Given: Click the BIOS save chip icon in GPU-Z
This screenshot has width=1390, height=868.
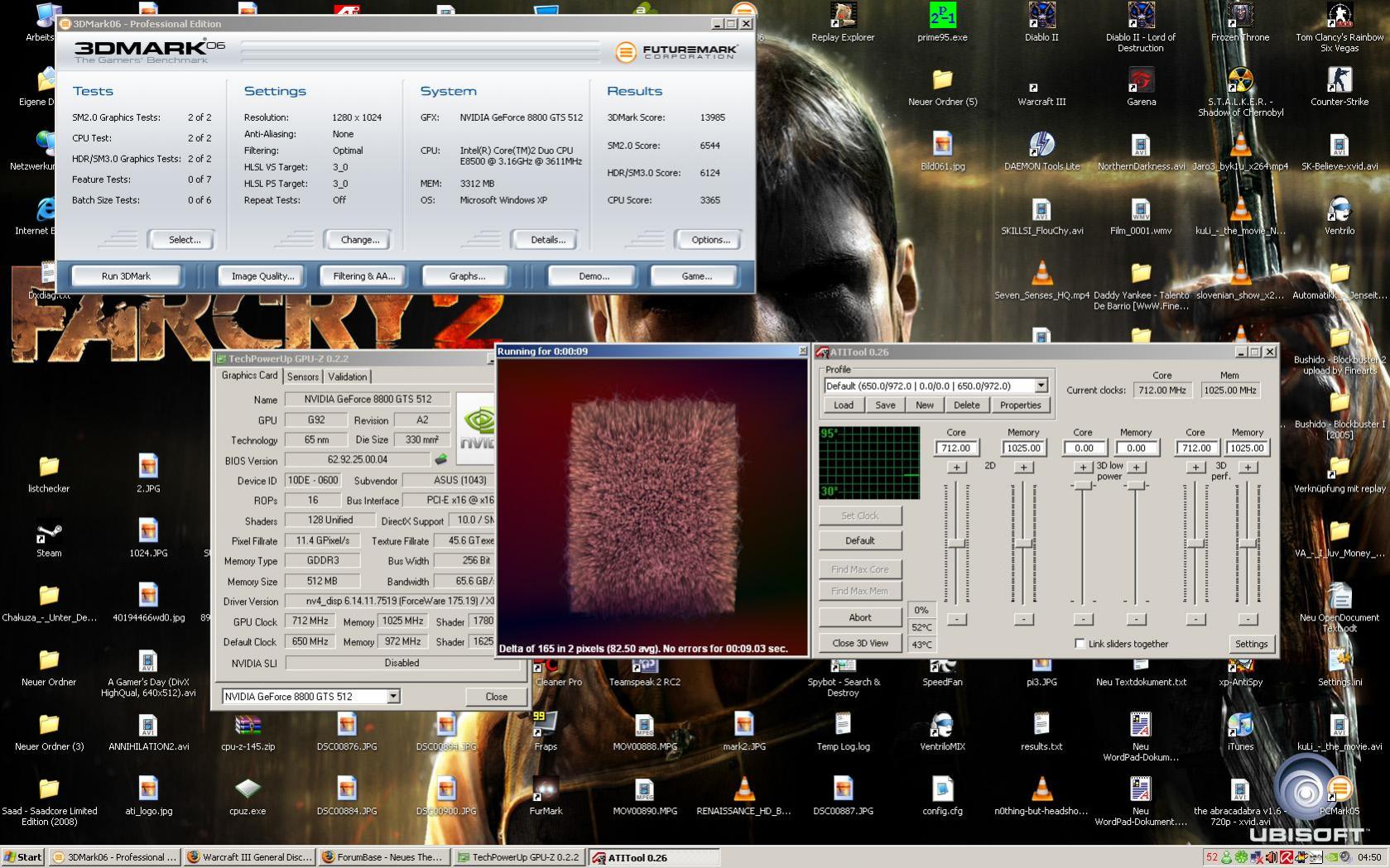Looking at the screenshot, I should pos(441,459).
